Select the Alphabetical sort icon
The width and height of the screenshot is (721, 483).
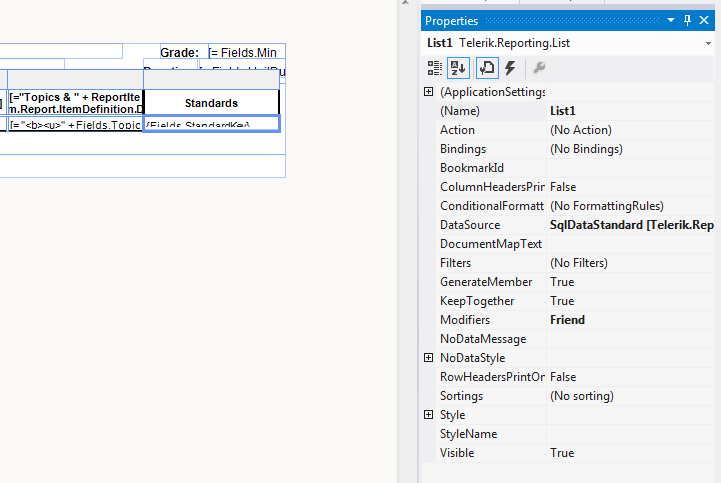459,68
